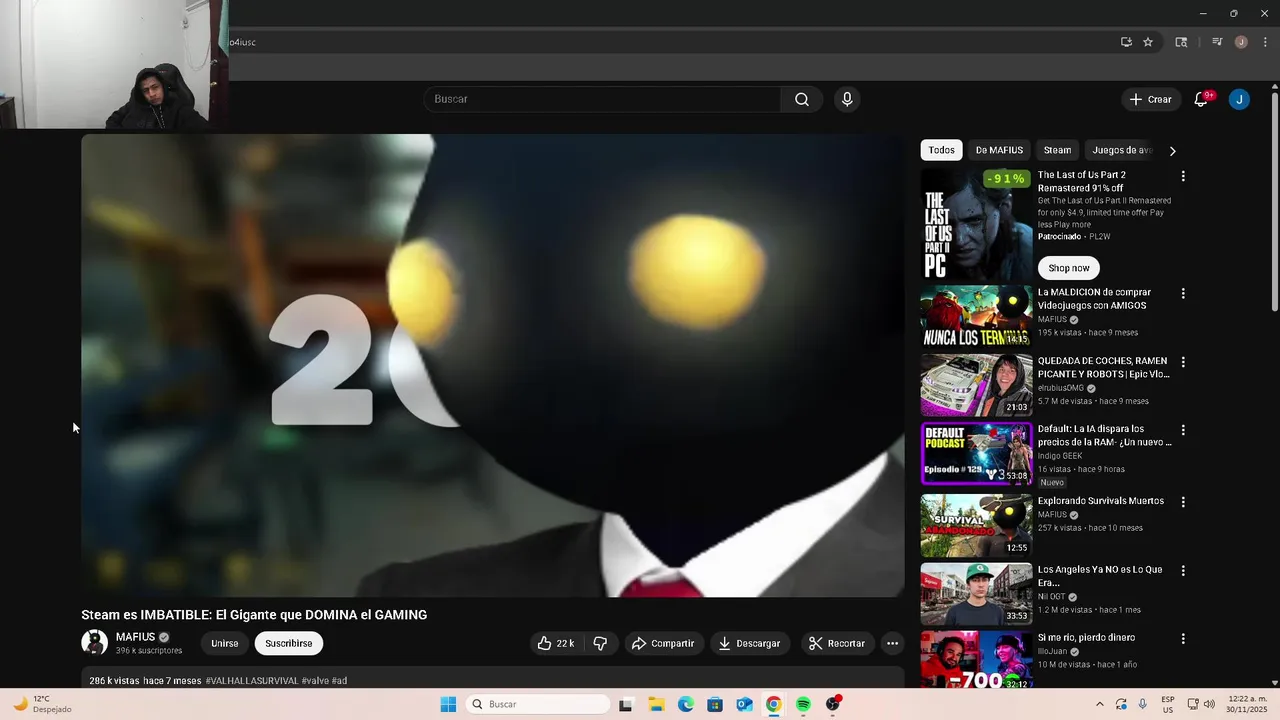Screen dimensions: 1280x720
Task: Open Task View in taskbar
Action: (x=626, y=704)
